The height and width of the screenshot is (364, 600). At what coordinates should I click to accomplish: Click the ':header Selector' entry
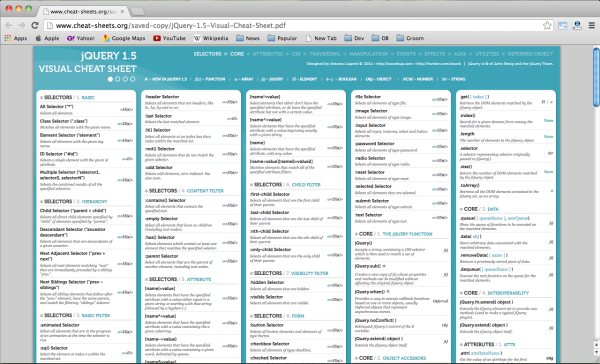[162, 97]
